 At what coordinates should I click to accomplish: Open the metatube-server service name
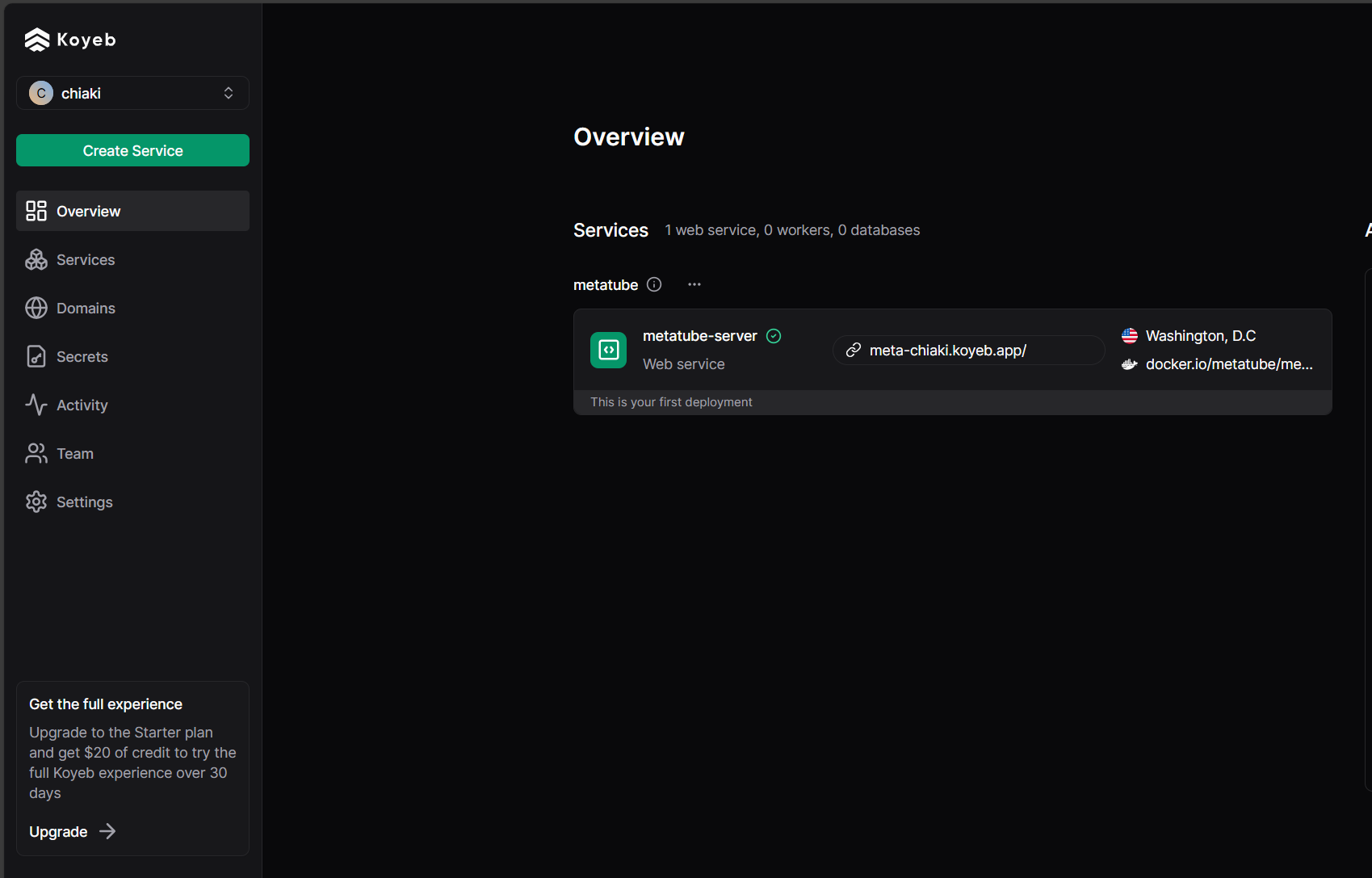[x=699, y=336]
